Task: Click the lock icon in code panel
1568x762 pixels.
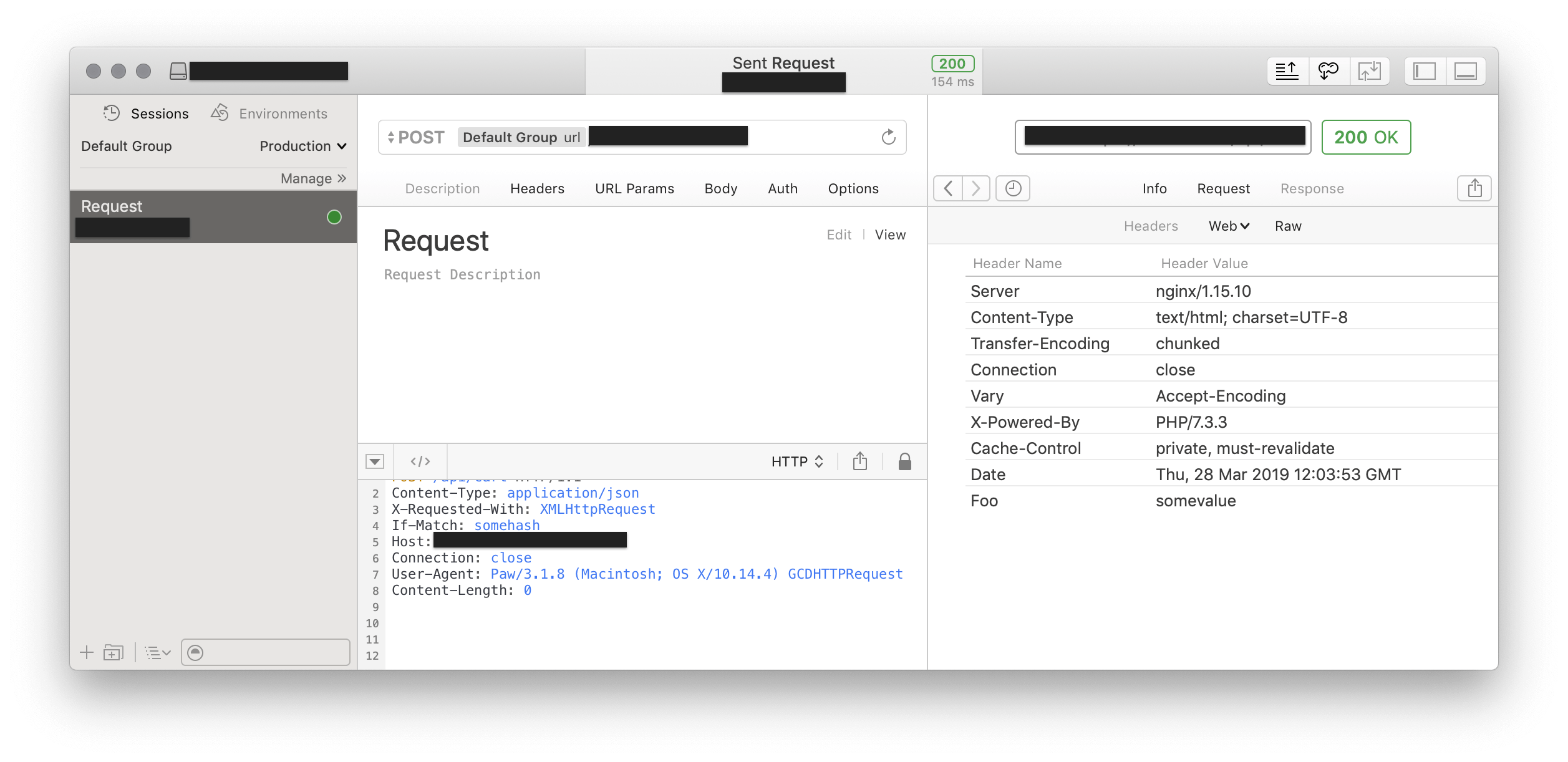Action: 904,461
